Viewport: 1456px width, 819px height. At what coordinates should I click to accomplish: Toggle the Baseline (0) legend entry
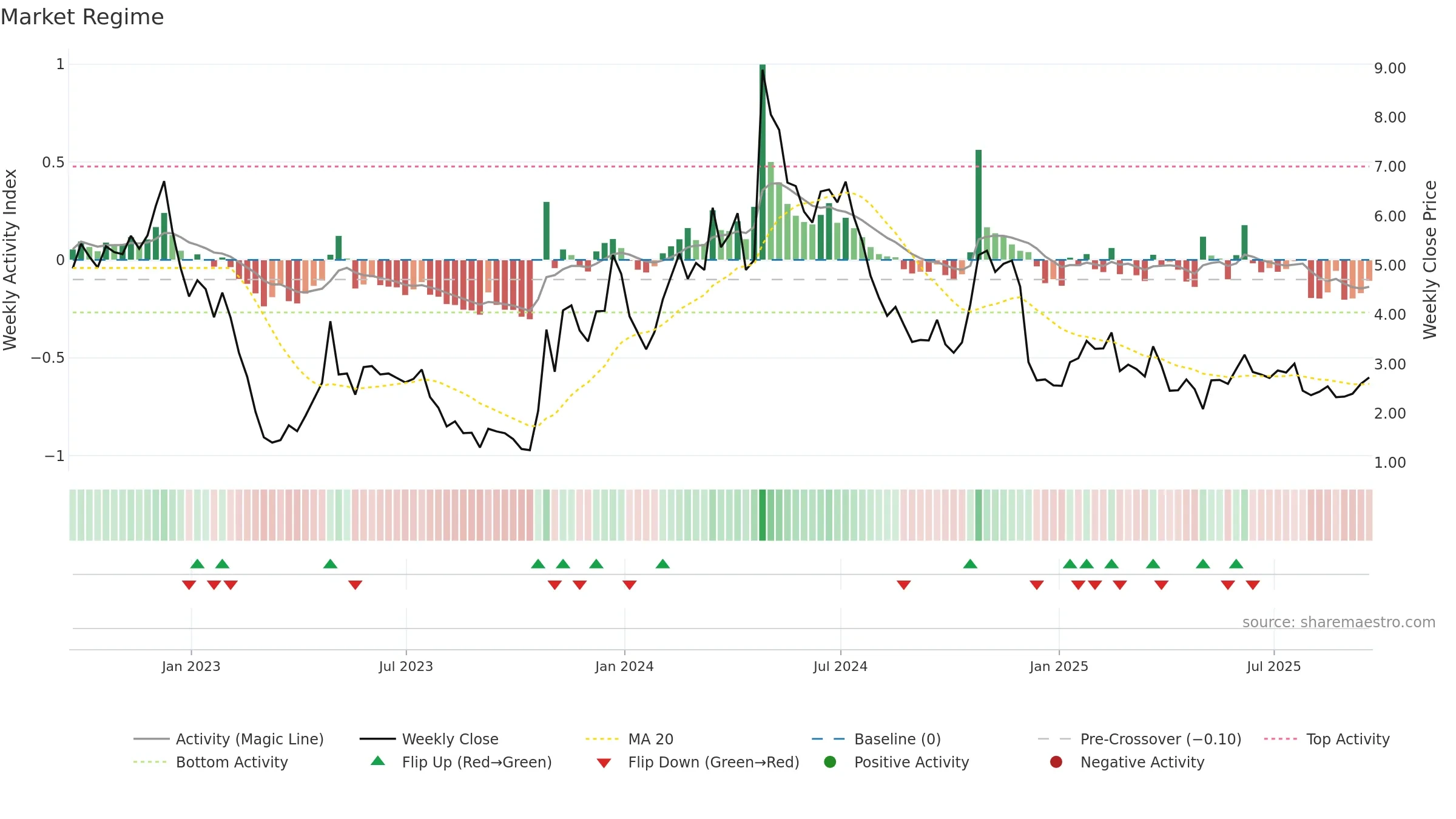click(x=876, y=739)
